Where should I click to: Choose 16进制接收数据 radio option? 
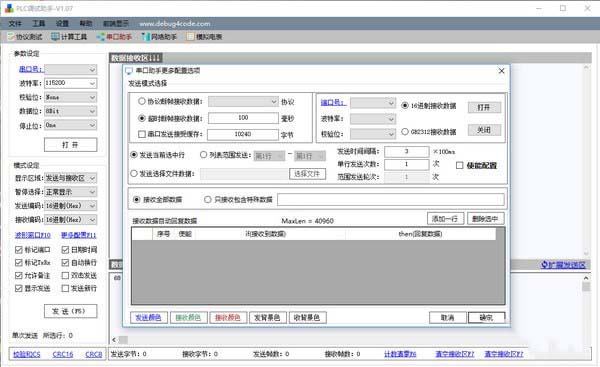tap(405, 105)
